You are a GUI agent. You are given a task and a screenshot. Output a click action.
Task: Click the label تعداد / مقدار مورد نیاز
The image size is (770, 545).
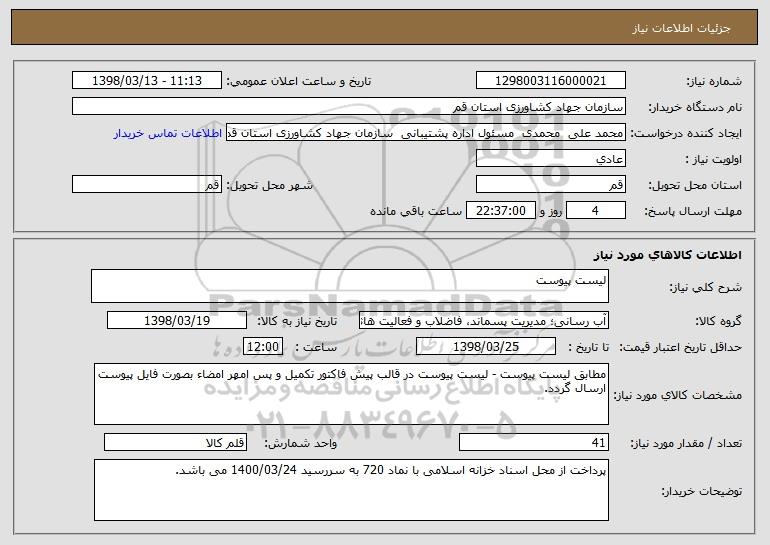(686, 444)
